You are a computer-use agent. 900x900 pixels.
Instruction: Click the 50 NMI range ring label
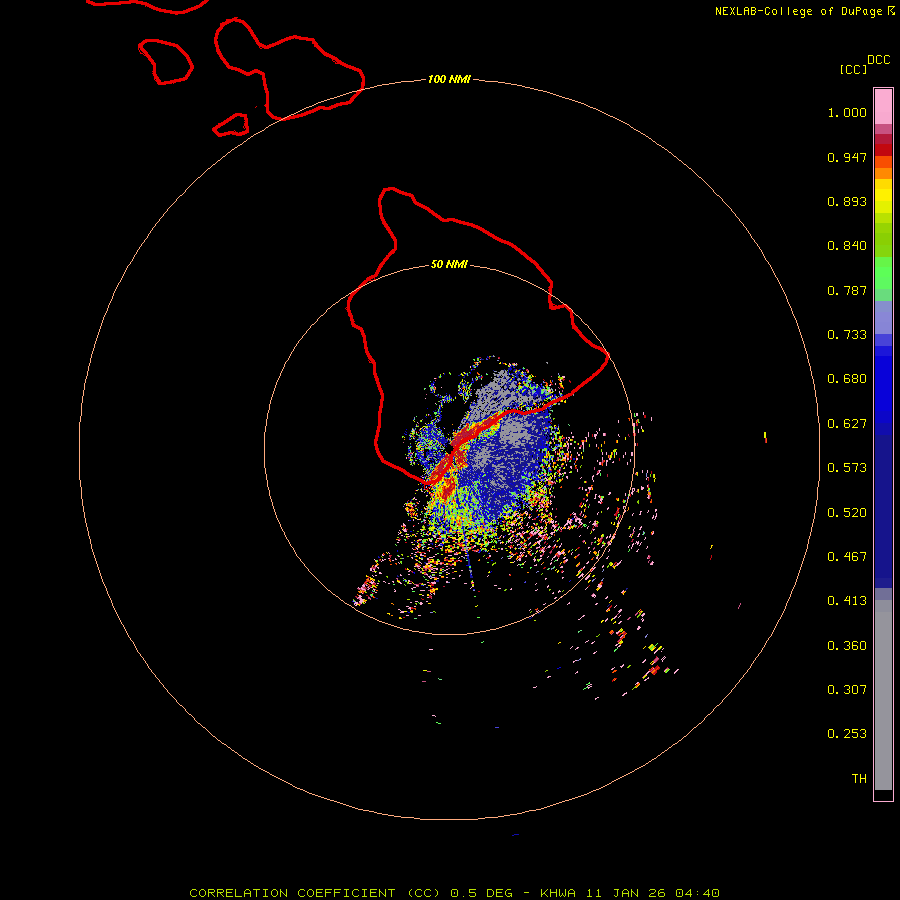tap(449, 264)
